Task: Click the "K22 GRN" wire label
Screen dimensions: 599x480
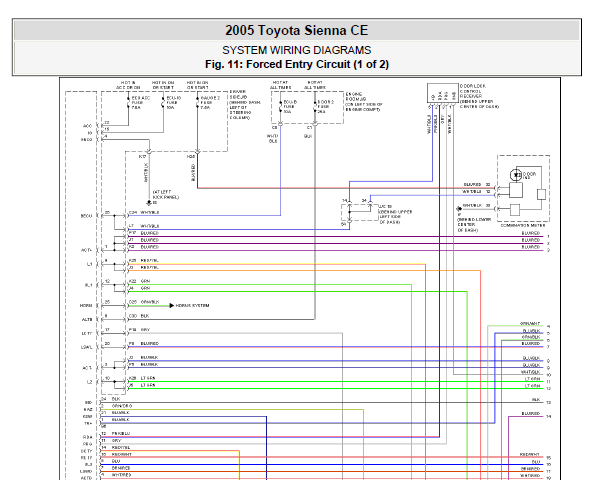Action: click(139, 281)
